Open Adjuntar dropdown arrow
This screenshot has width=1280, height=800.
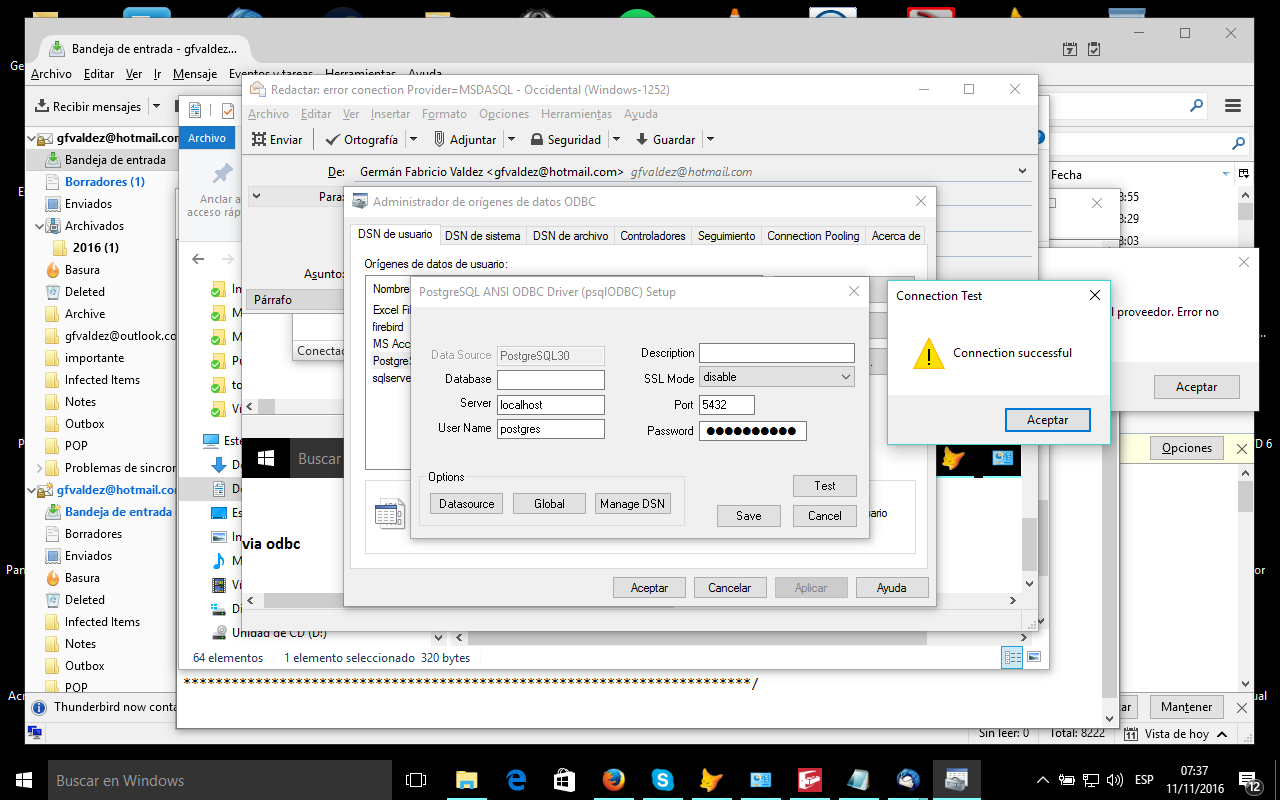tap(511, 140)
